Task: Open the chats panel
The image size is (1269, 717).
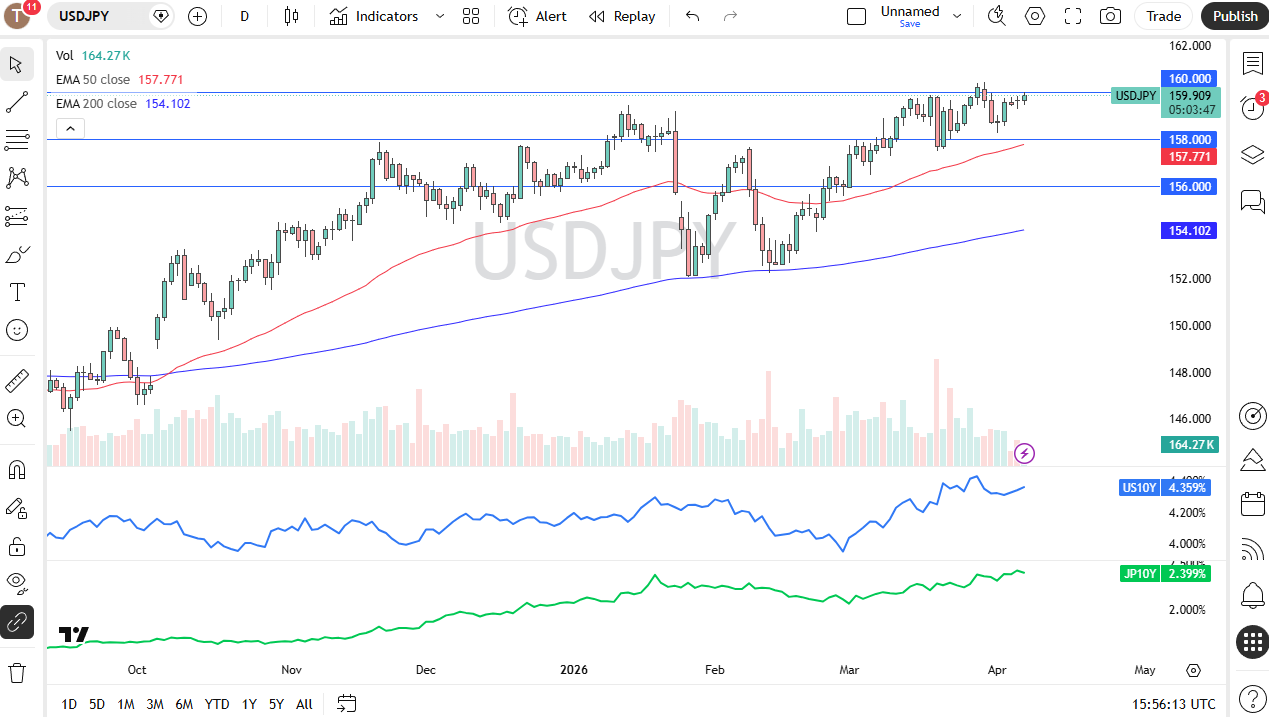Action: point(1252,201)
